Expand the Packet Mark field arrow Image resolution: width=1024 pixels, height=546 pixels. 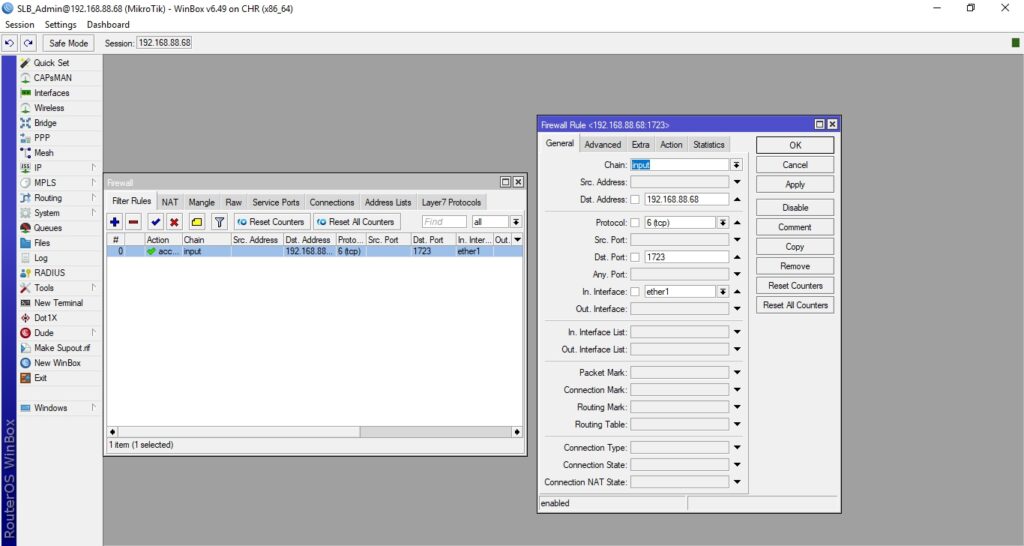point(737,373)
